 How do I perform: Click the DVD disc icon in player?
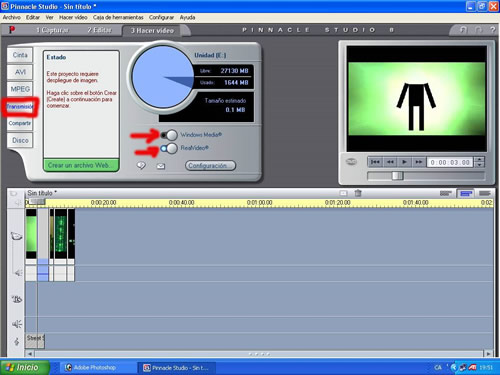(351, 162)
